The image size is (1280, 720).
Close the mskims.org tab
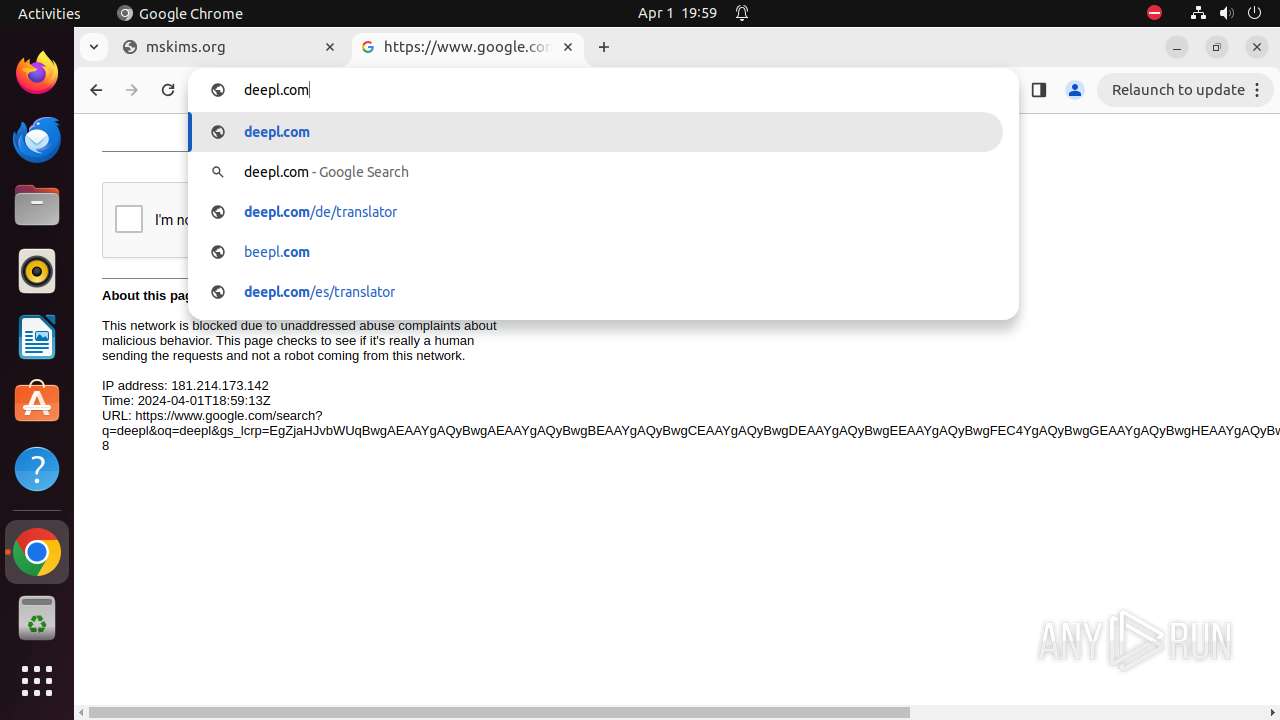(x=330, y=47)
